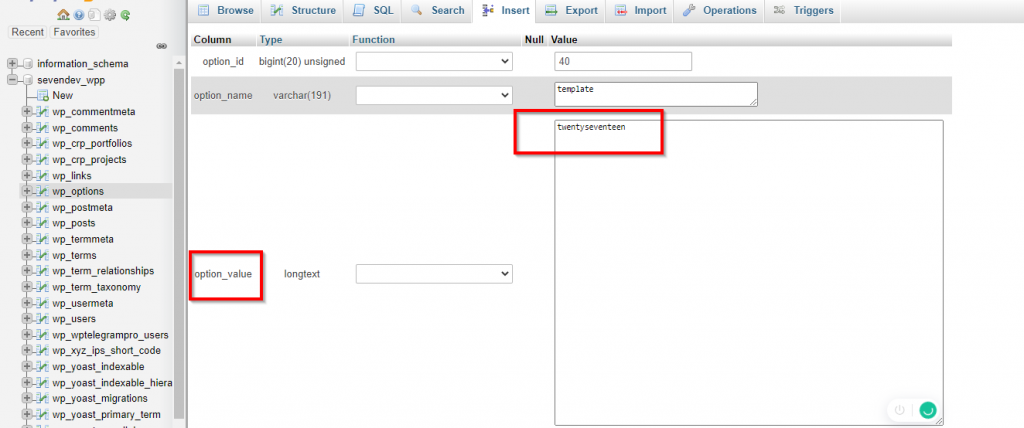Click the navigation panel vertical scrollbar
This screenshot has width=1024, height=428.
tap(180, 242)
